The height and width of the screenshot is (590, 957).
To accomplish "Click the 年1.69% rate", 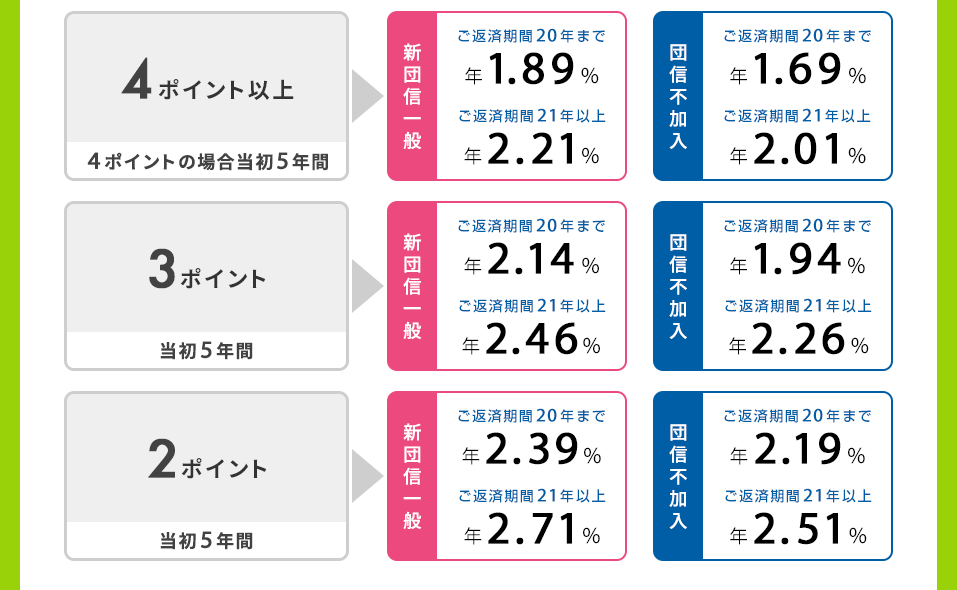I will point(798,69).
